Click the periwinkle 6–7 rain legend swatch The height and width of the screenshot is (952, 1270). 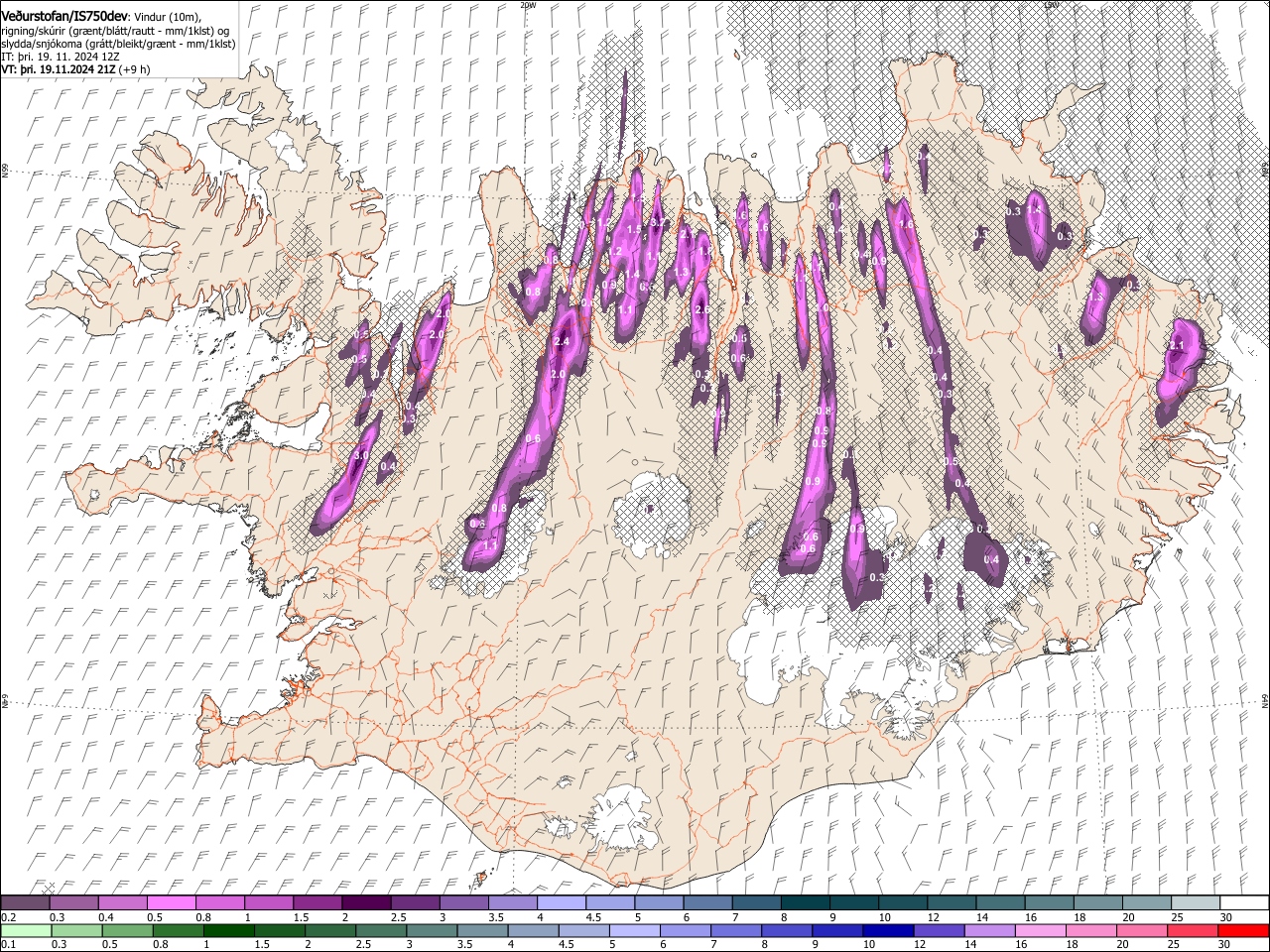(685, 930)
